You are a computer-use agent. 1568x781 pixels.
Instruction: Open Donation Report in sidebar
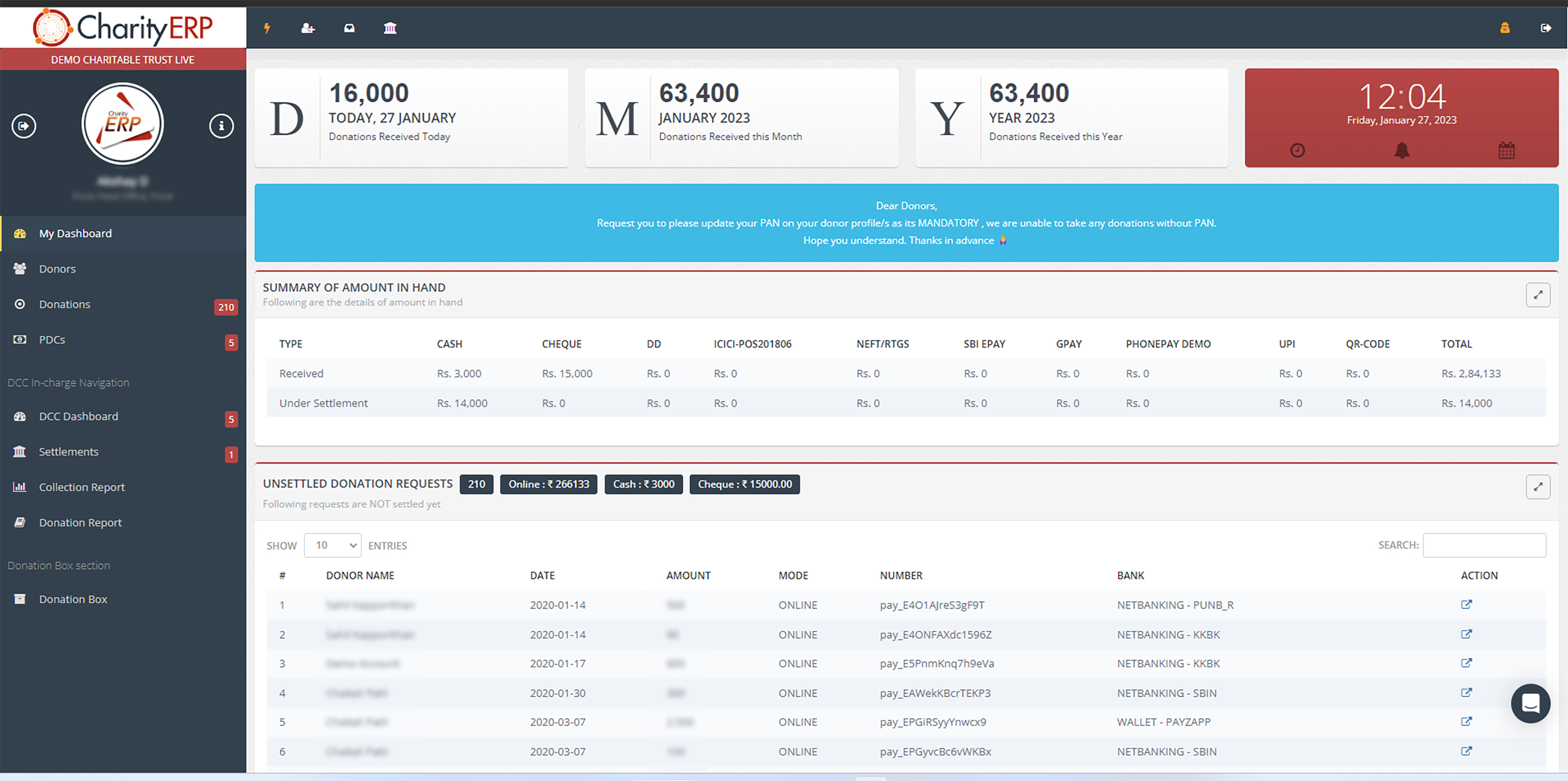(123, 522)
